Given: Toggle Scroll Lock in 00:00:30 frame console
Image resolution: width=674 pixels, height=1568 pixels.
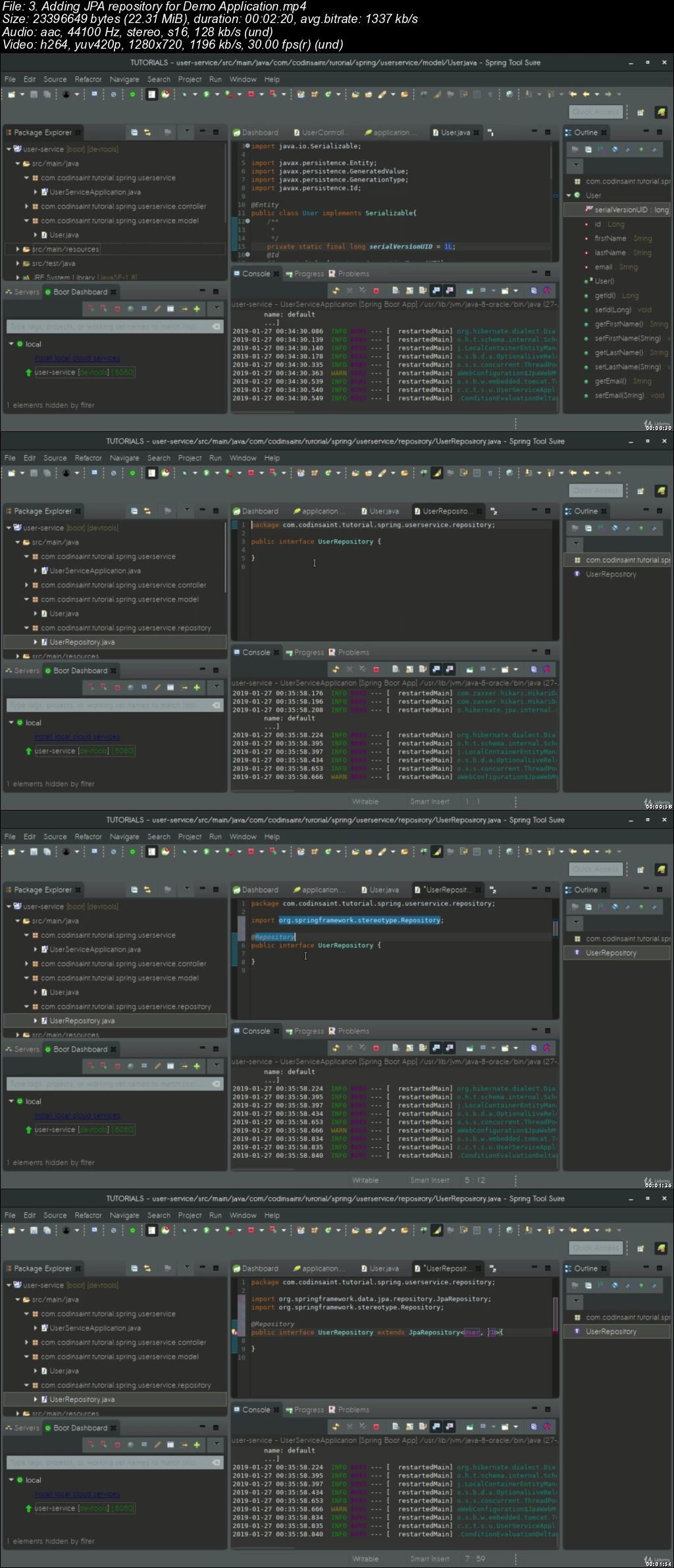Looking at the screenshot, I should 409,290.
